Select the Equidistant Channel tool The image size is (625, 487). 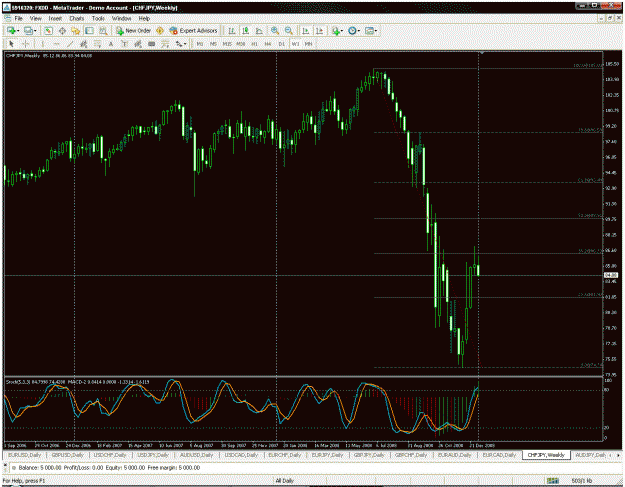point(83,44)
